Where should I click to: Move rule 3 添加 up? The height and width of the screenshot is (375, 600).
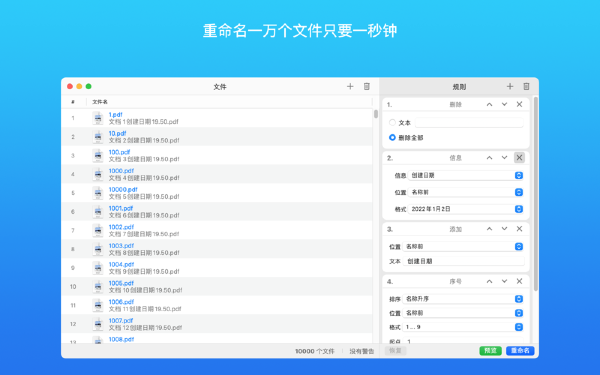(489, 229)
